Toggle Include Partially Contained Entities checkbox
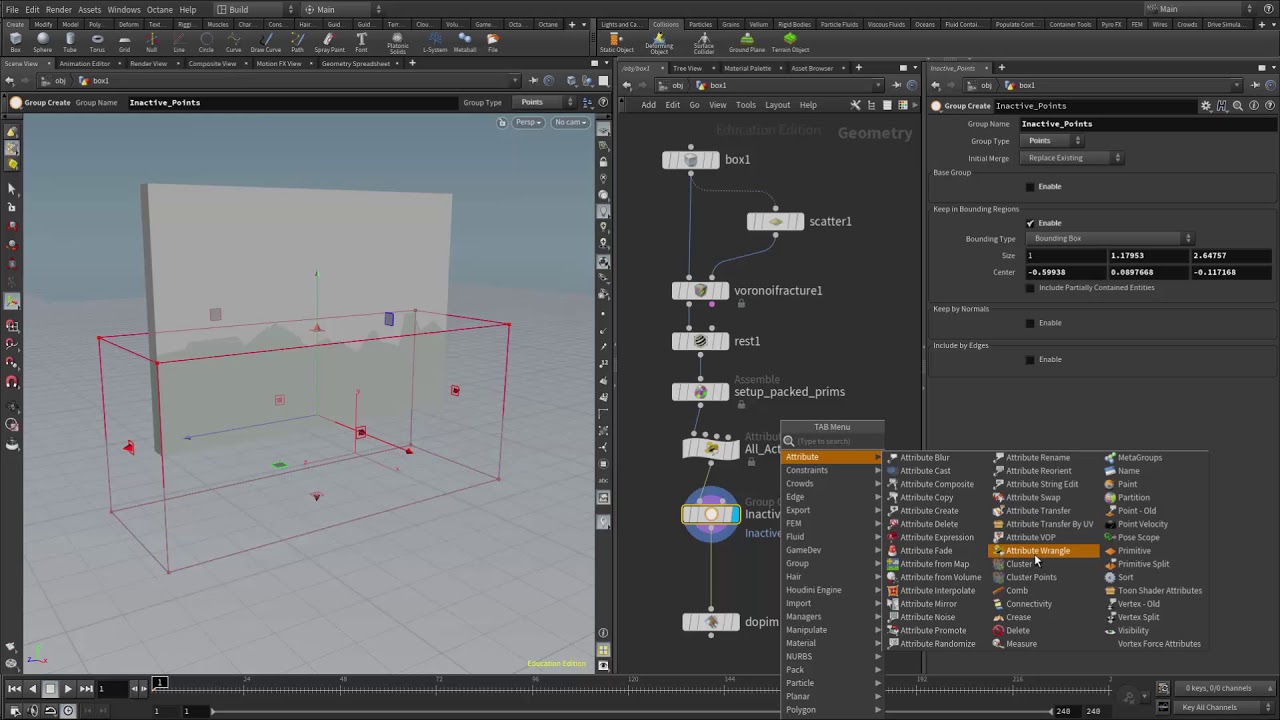The image size is (1280, 720). (1030, 288)
